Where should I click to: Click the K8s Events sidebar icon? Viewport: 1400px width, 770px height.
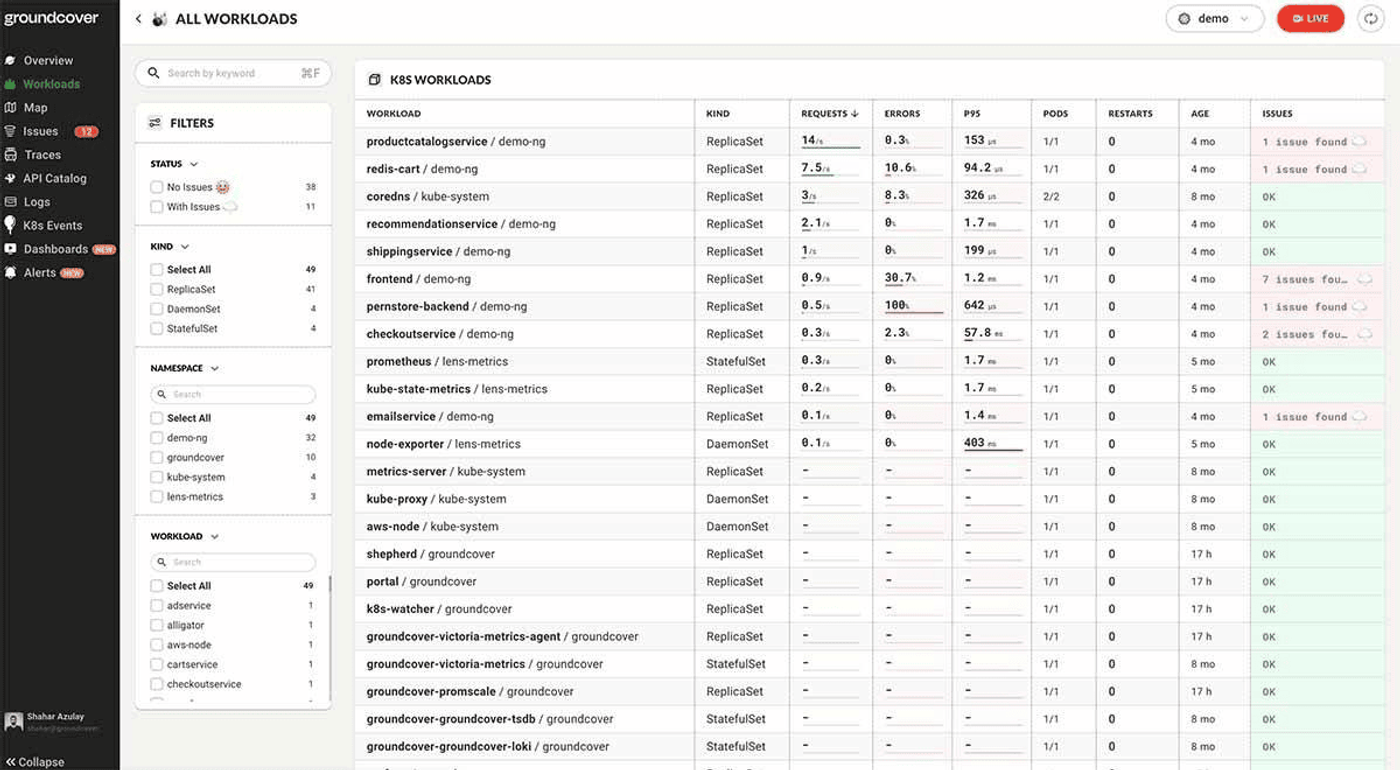click(10, 225)
